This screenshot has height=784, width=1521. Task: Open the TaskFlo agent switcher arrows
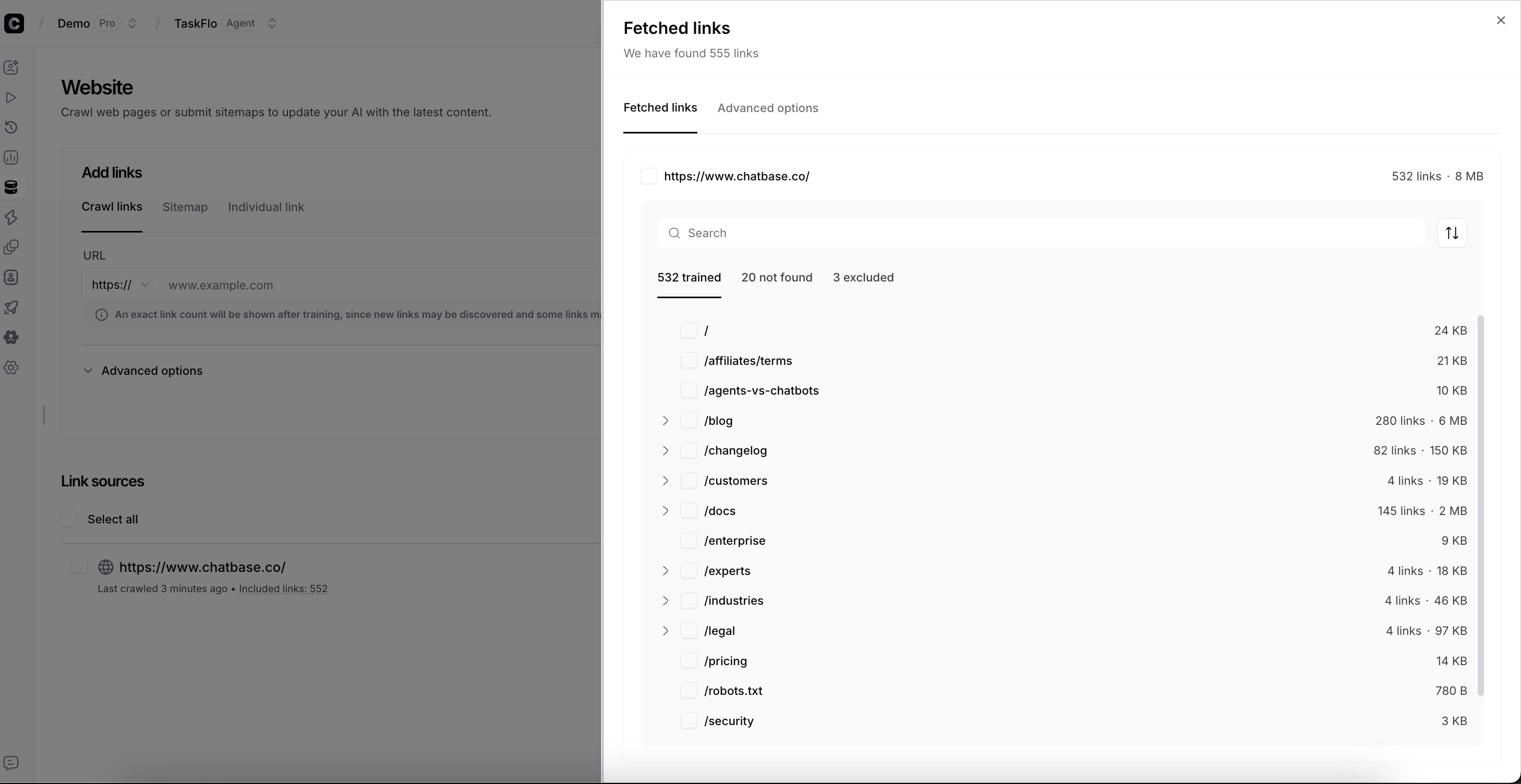(272, 23)
